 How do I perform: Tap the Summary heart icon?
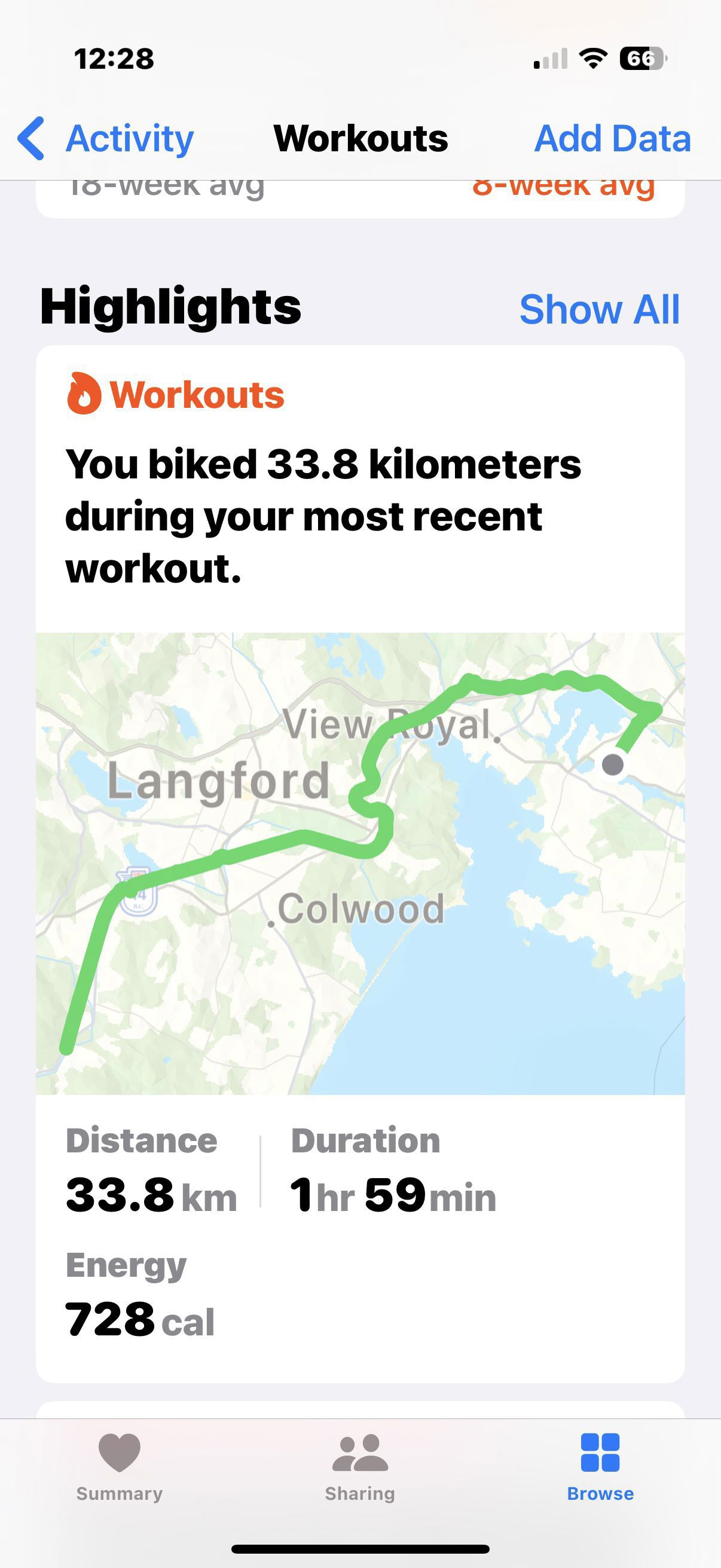pos(119,1453)
